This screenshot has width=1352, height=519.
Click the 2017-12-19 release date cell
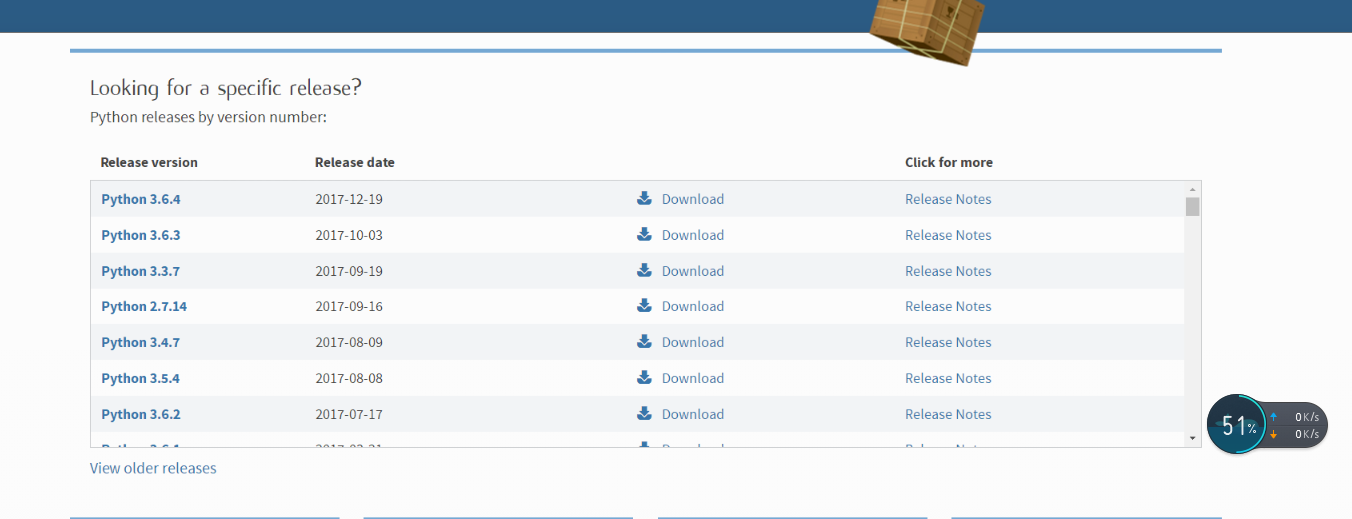pyautogui.click(x=349, y=199)
